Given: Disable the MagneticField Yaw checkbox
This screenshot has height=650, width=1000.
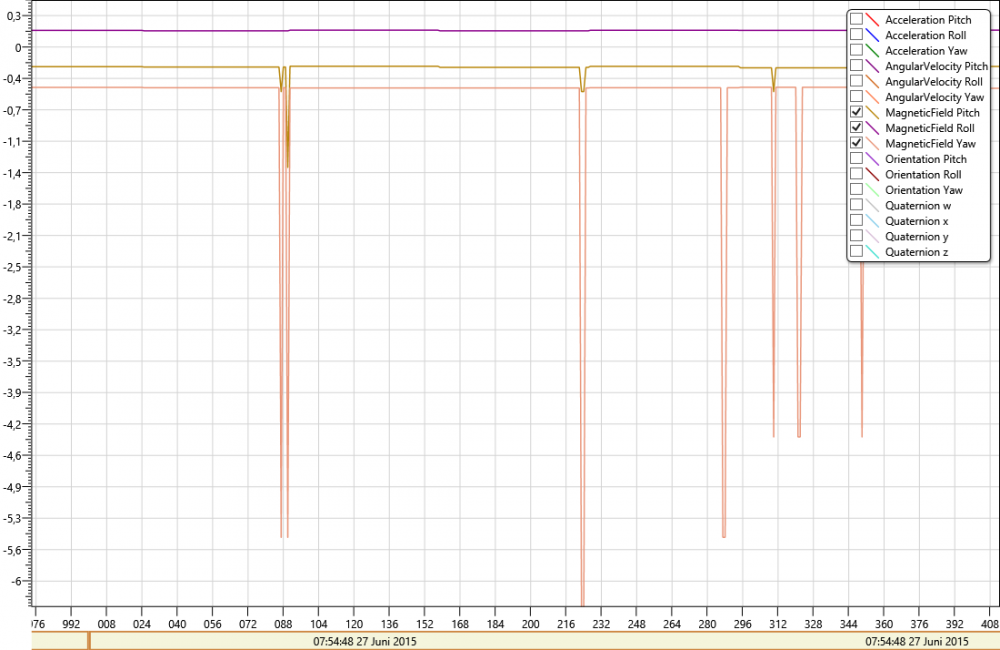Looking at the screenshot, I should pos(856,143).
